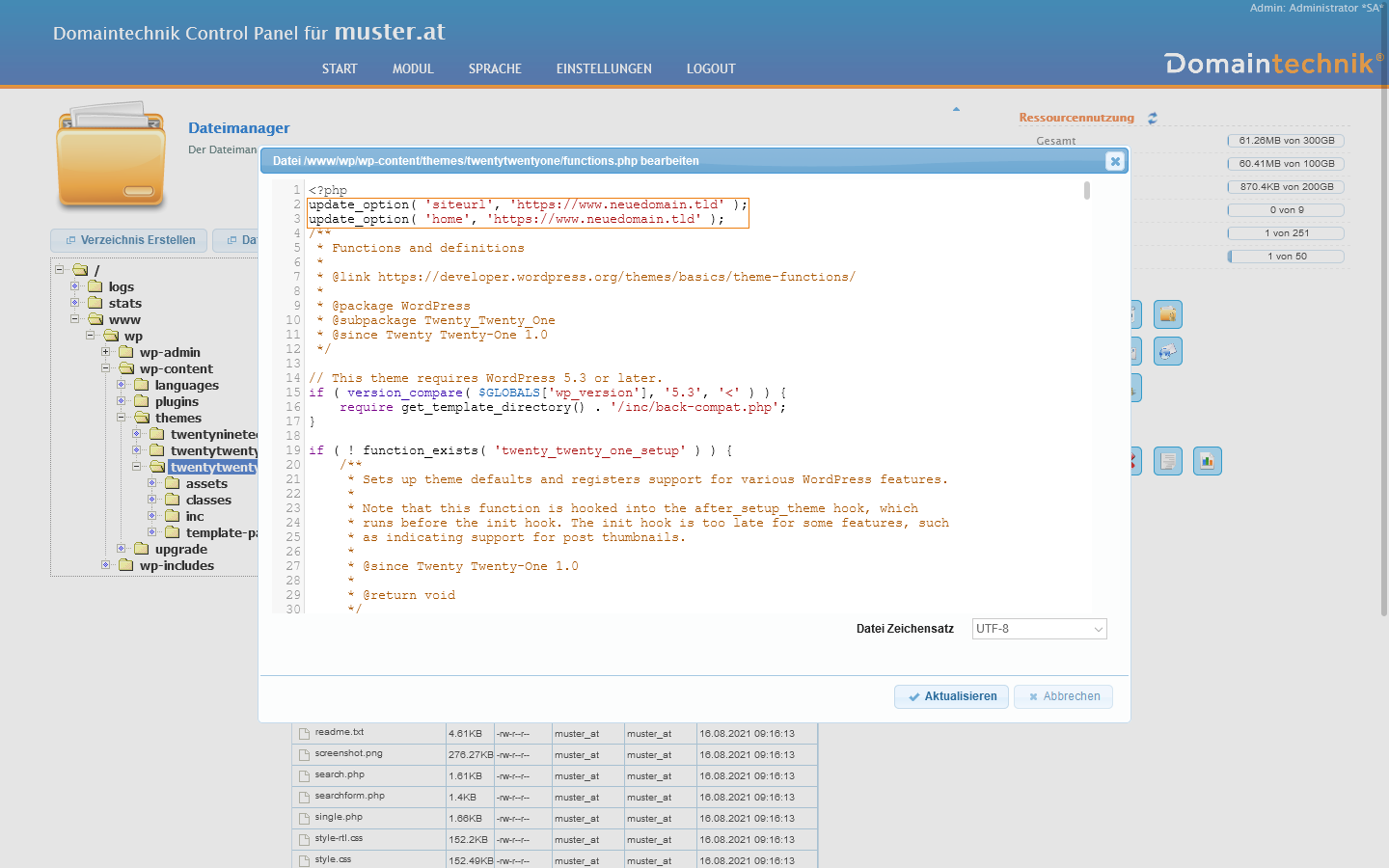Expand the plugins folder in tree
Image resolution: width=1389 pixels, height=868 pixels.
point(122,401)
